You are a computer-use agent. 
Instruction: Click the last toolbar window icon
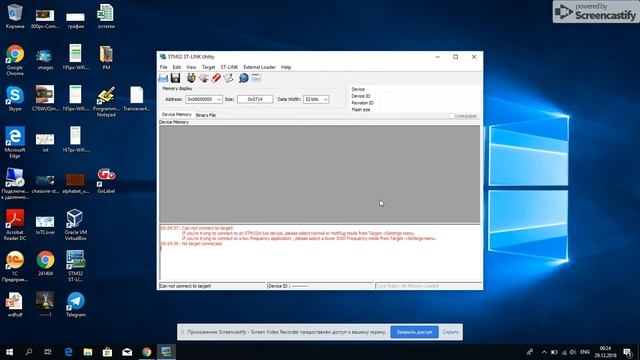click(x=256, y=78)
